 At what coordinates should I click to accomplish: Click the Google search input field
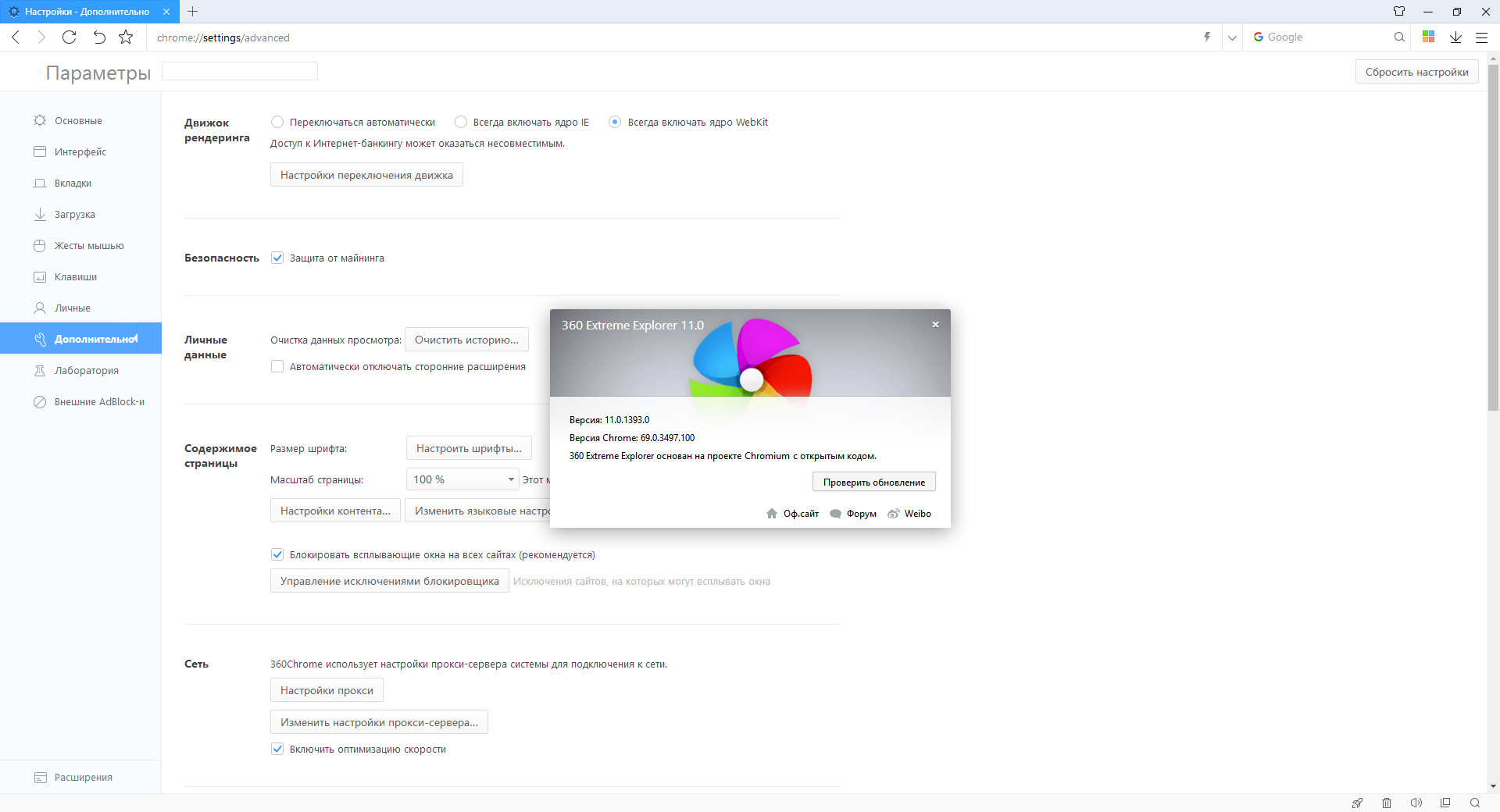(x=1328, y=37)
